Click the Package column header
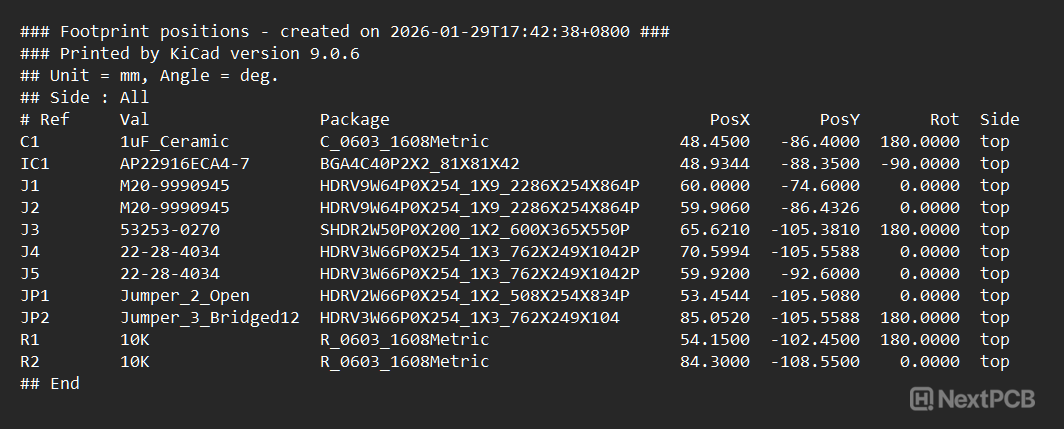Screen dimensions: 1064x429 click(354, 120)
